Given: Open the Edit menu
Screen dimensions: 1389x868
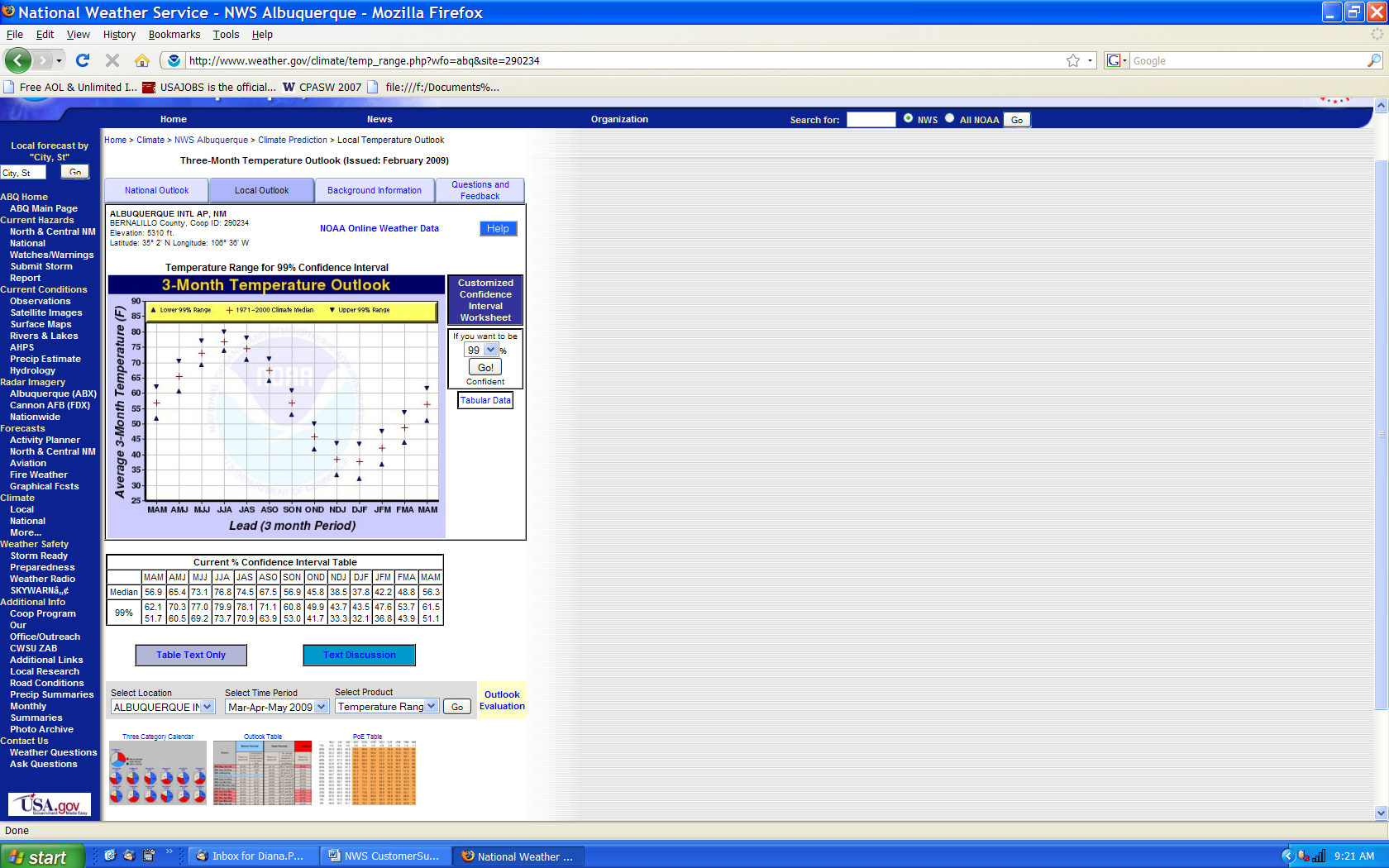Looking at the screenshot, I should click(45, 34).
